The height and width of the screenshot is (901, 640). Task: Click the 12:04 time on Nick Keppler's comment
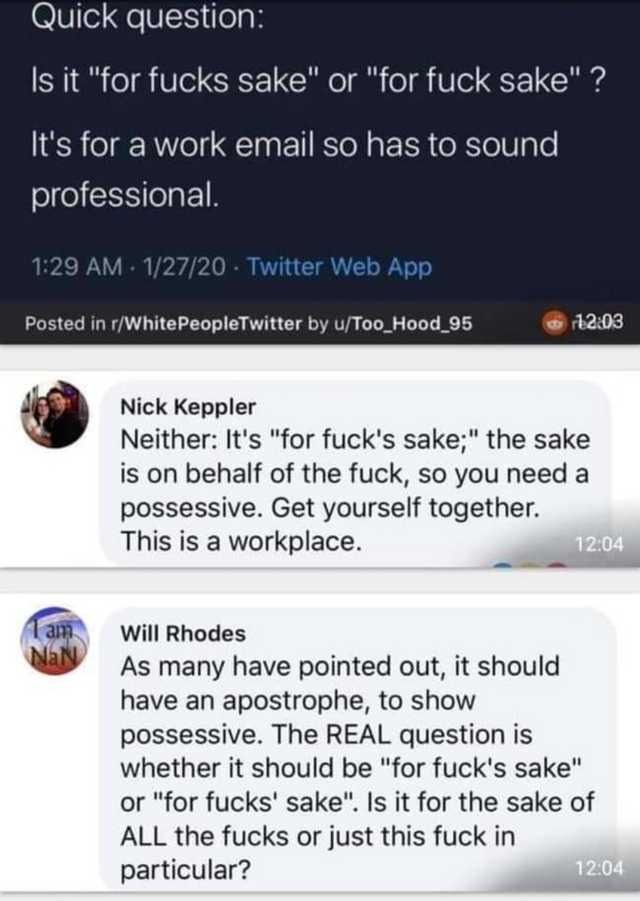(599, 544)
